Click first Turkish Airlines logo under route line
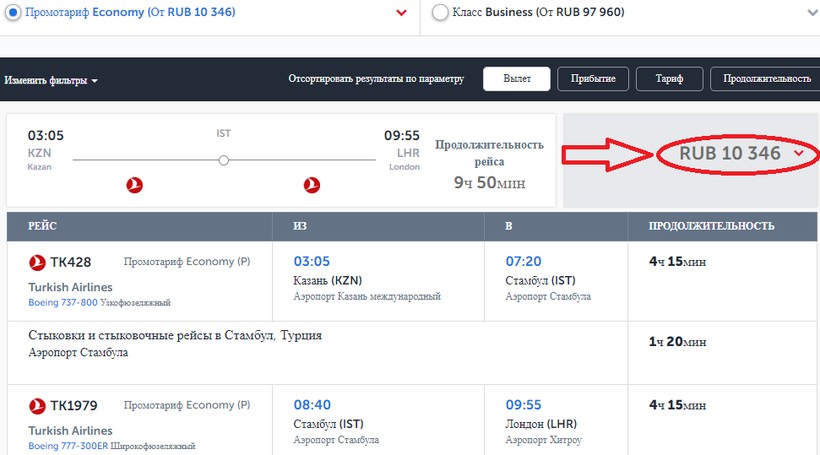Image resolution: width=820 pixels, height=455 pixels. coord(136,185)
